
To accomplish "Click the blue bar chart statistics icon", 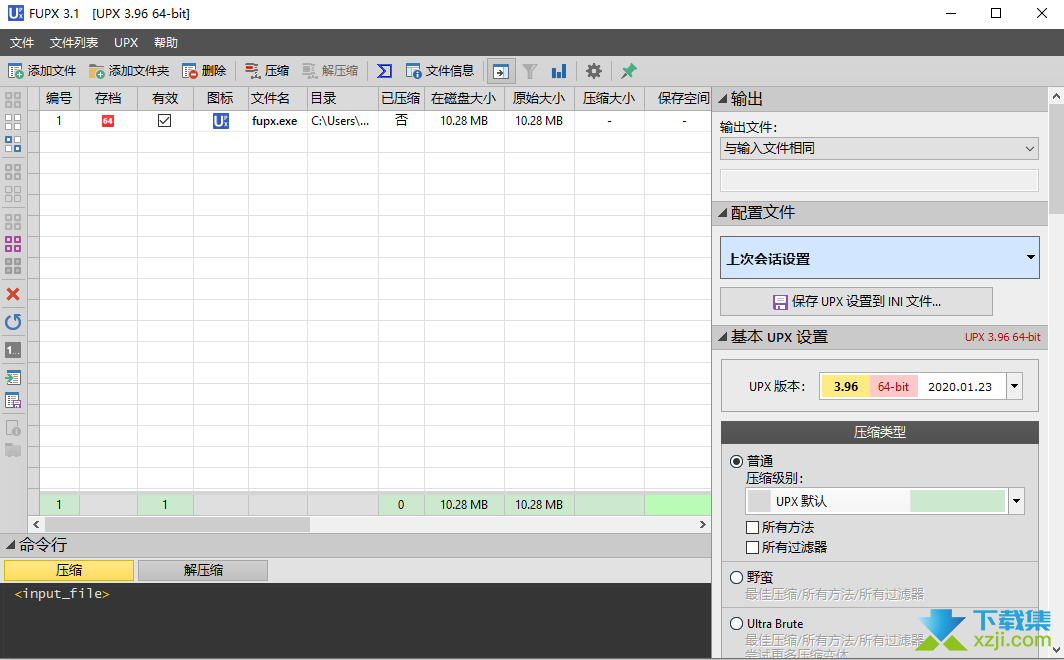I will pos(558,71).
